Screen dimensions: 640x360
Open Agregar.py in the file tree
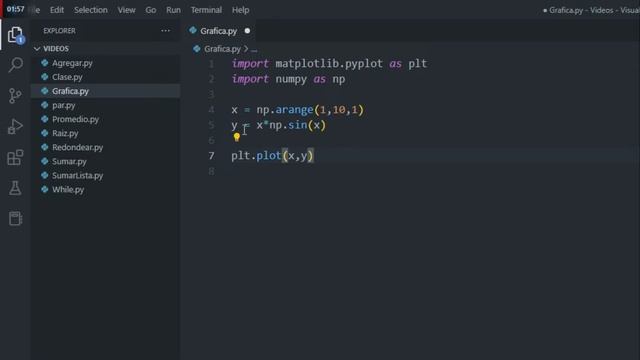point(106,63)
